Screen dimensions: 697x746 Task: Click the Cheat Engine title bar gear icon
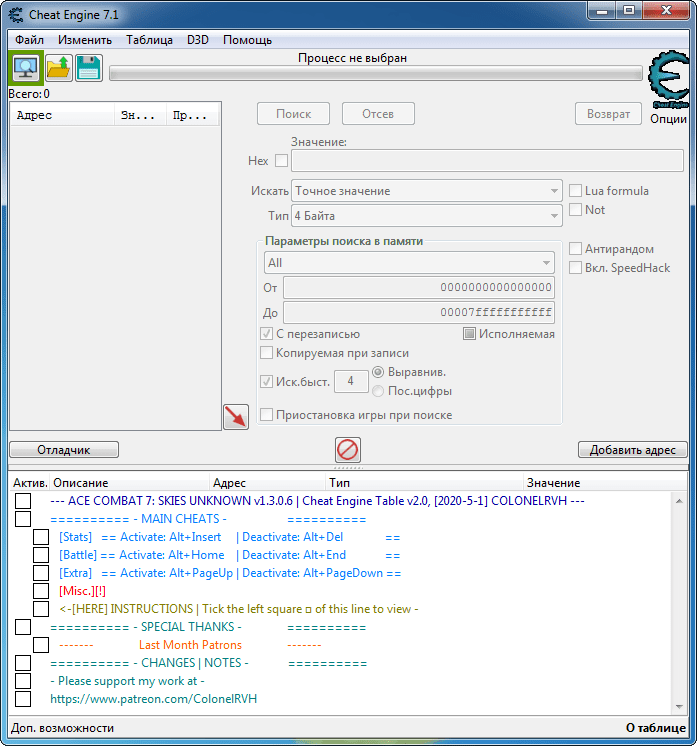point(16,15)
